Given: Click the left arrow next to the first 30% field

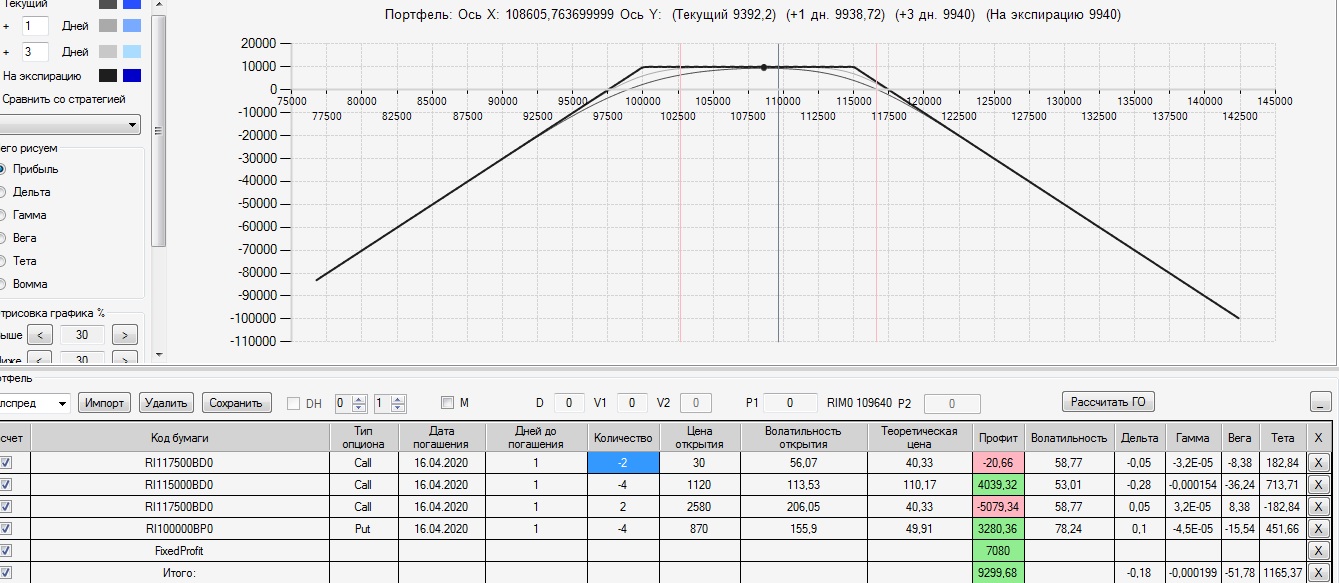Looking at the screenshot, I should click(40, 335).
